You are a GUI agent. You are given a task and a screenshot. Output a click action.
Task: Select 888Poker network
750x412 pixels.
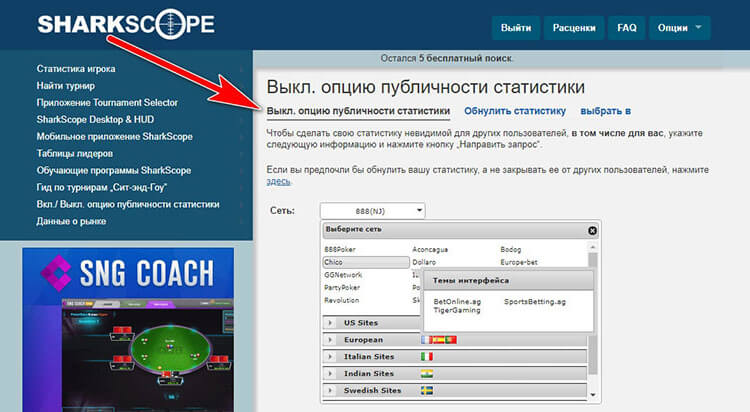click(340, 249)
